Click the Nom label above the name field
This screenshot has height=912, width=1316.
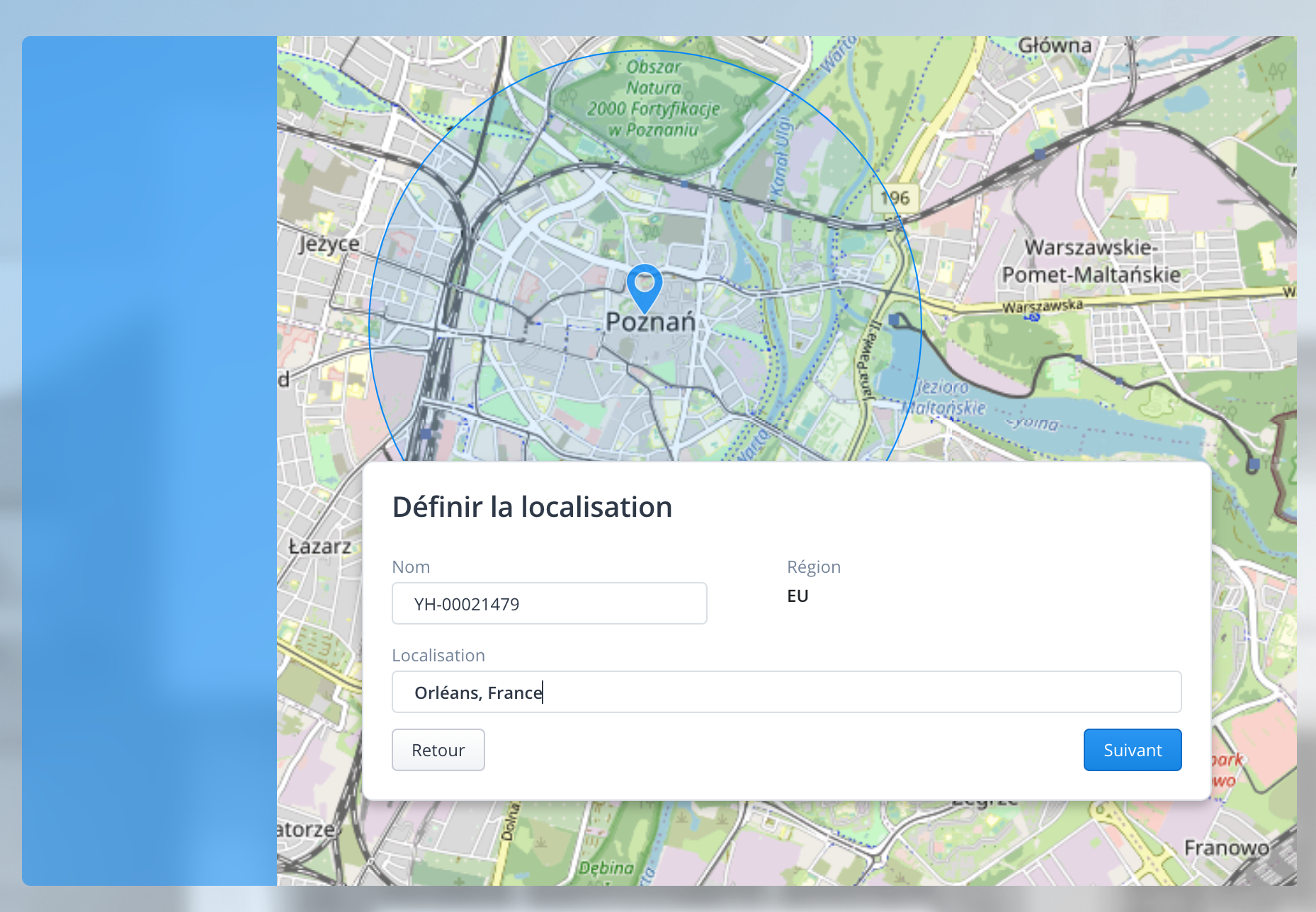tap(411, 567)
